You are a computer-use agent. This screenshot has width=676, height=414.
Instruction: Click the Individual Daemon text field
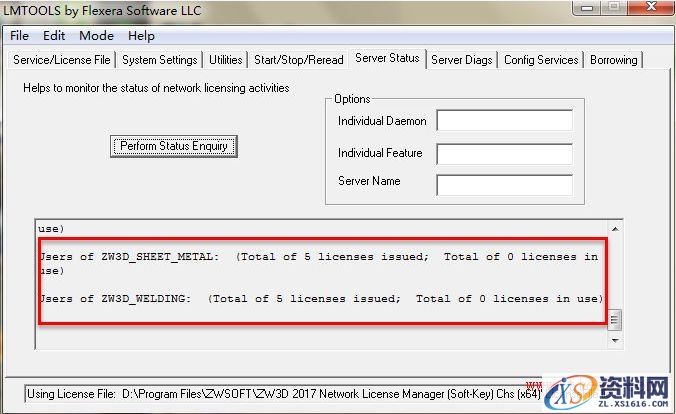click(504, 121)
